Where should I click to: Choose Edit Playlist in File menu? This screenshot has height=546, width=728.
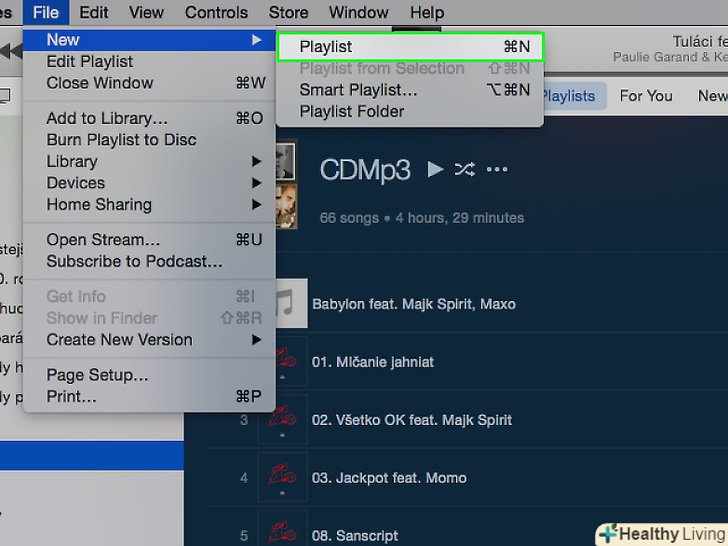pos(149,61)
